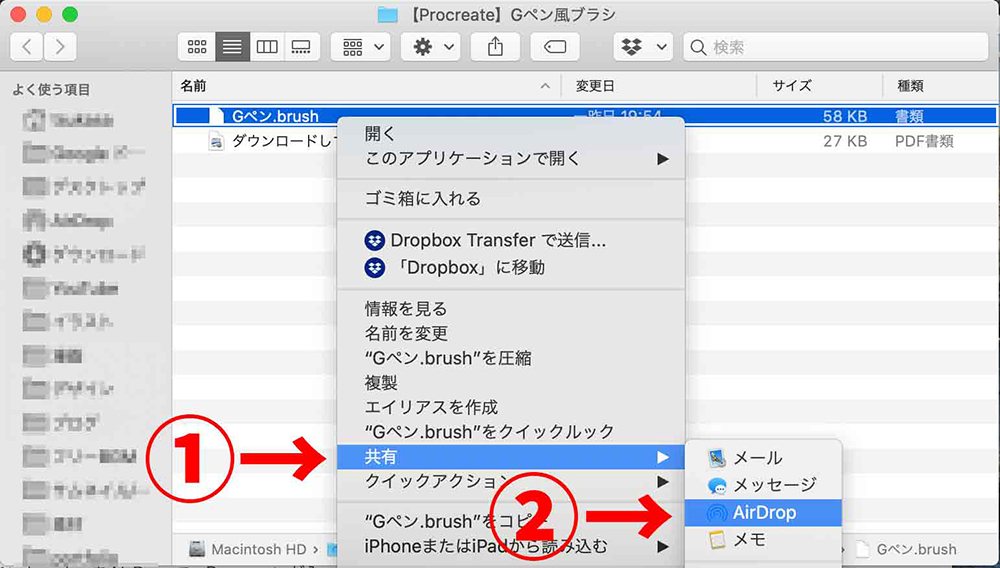Choose 情報を見る menu item
The width and height of the screenshot is (1000, 568).
(510, 309)
